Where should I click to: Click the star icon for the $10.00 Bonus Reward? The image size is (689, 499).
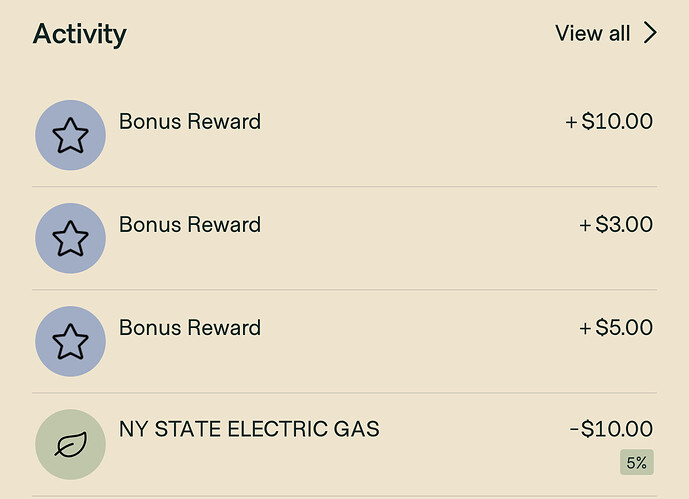(x=70, y=135)
